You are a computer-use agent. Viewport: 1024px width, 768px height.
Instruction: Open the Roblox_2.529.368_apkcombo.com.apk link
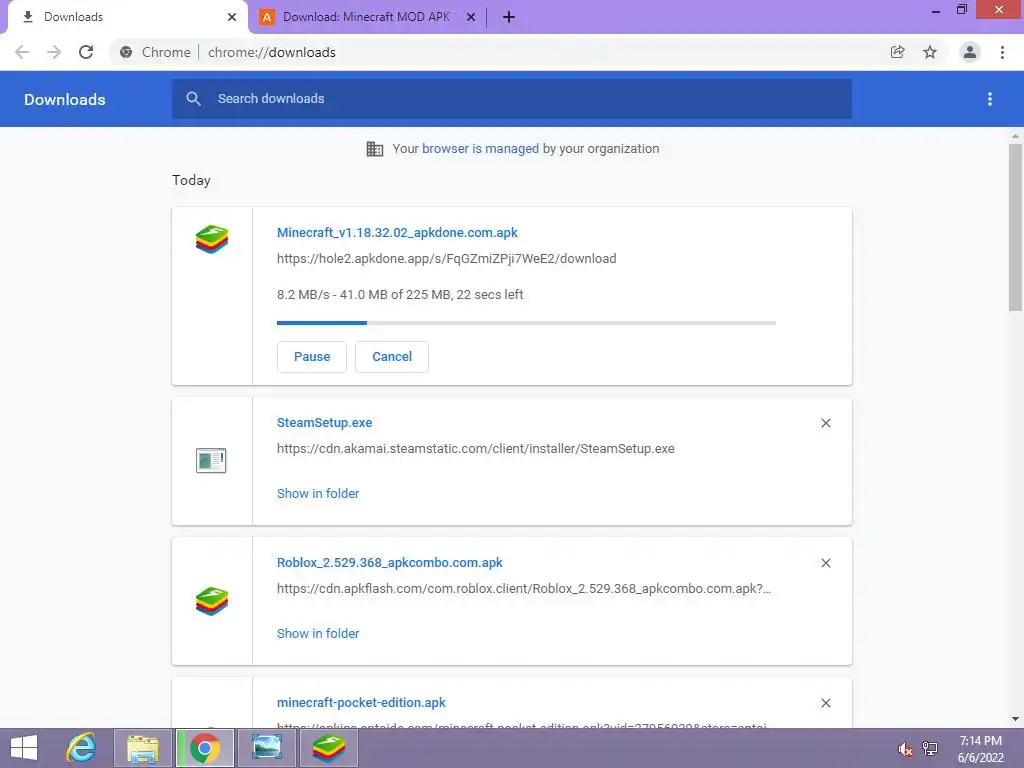[390, 562]
